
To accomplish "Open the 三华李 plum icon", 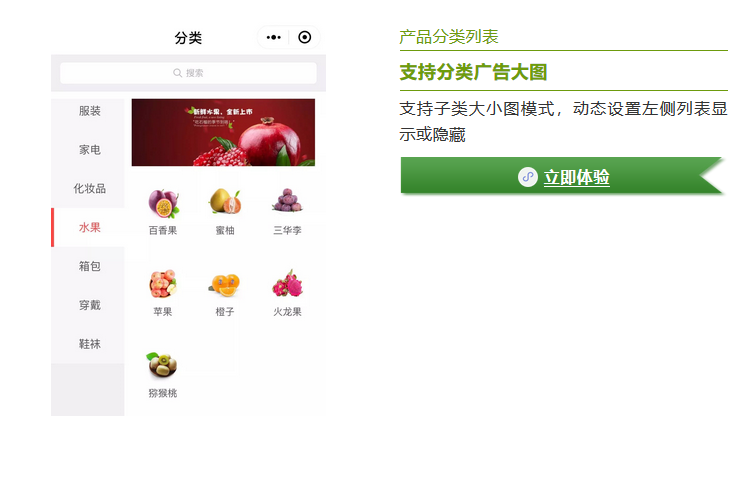I will [x=287, y=200].
